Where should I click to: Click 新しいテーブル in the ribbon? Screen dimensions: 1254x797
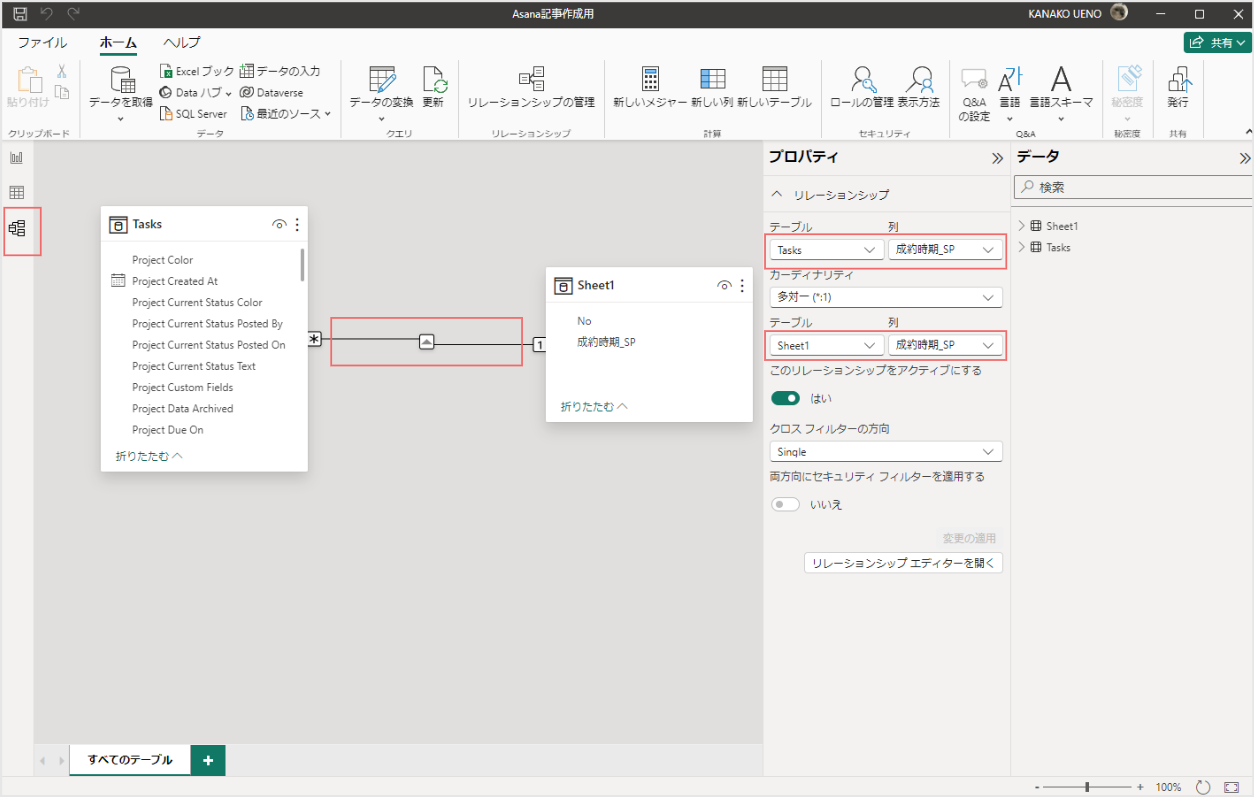(774, 88)
